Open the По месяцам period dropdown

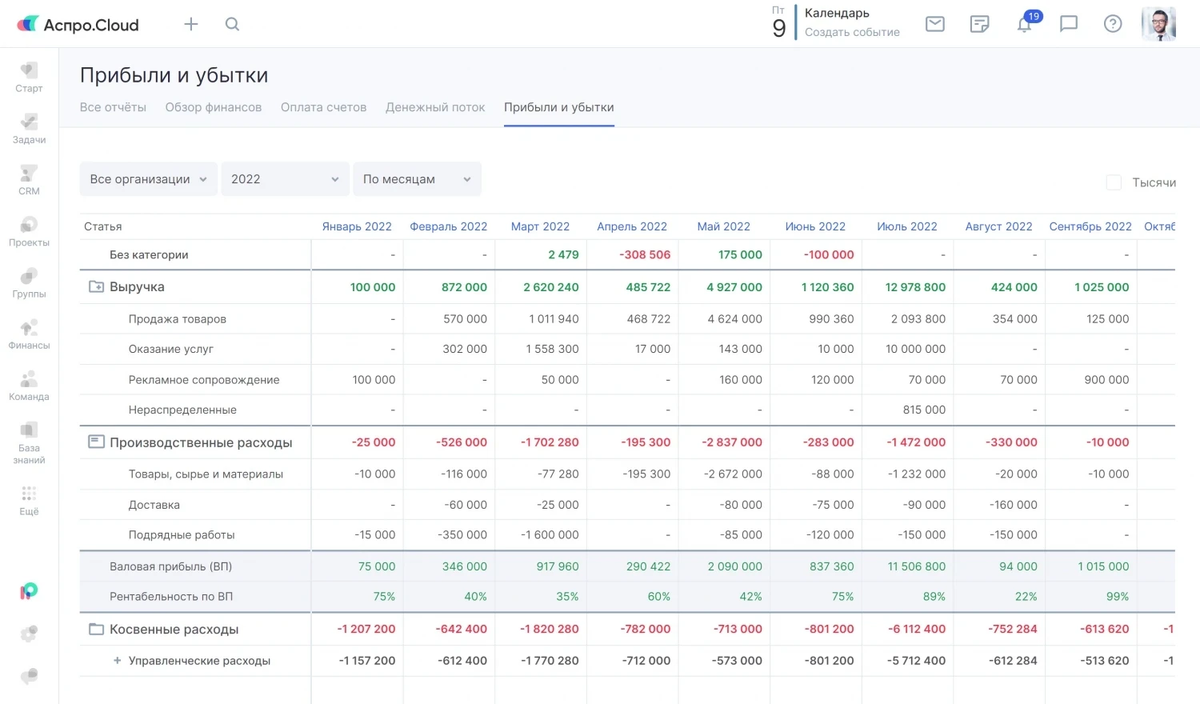[417, 179]
